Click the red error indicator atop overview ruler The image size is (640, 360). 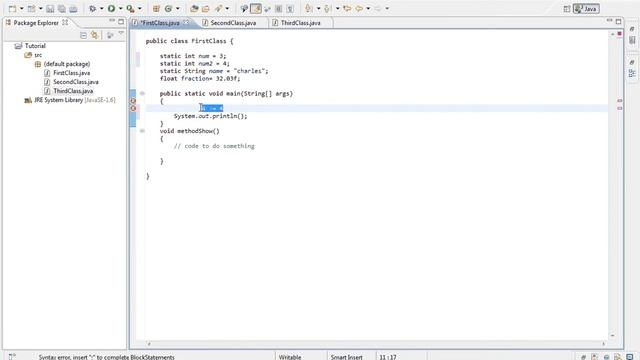pyautogui.click(x=620, y=33)
